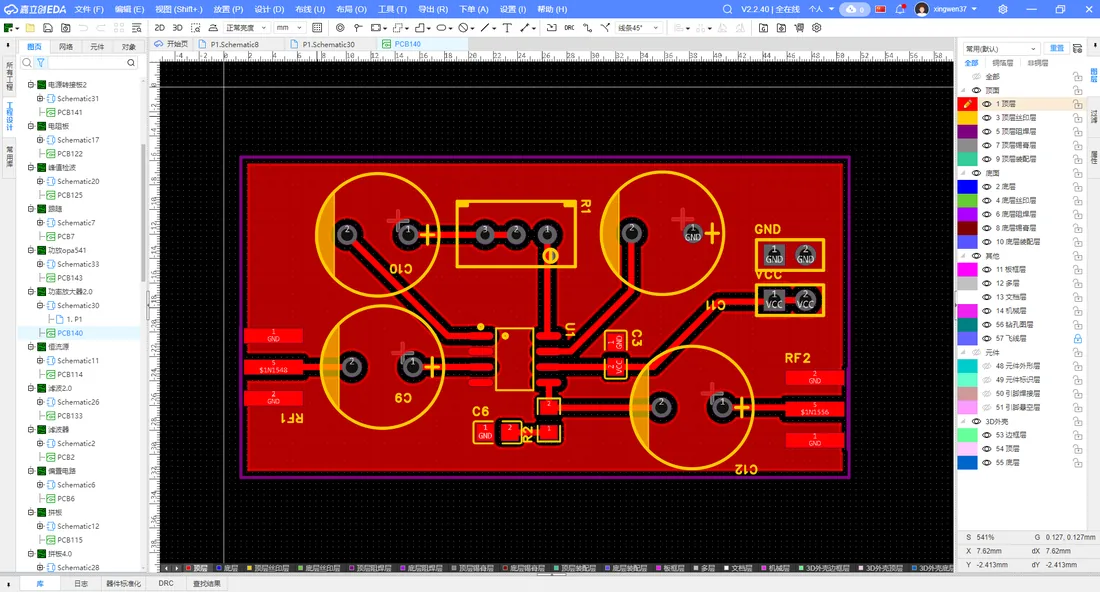This screenshot has height=592, width=1100.
Task: Switch to the P1.Schematic30 tab
Action: pos(328,44)
